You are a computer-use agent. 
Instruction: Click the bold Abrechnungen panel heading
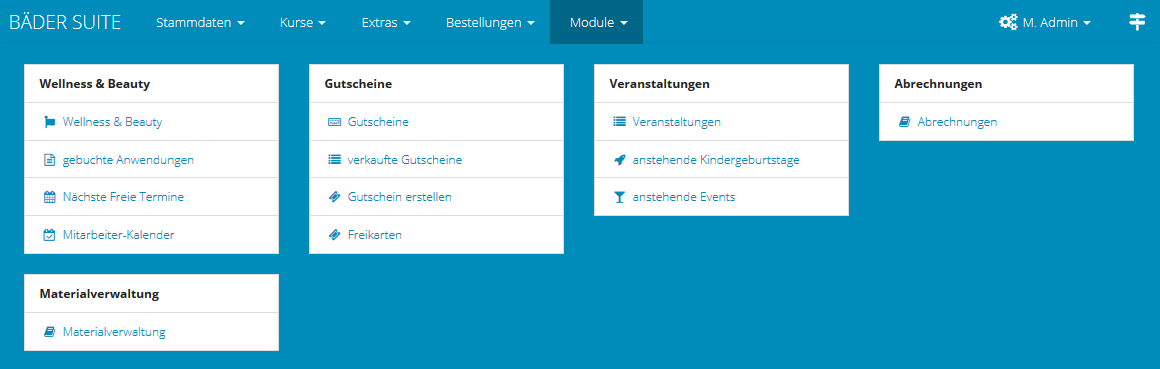(x=938, y=84)
